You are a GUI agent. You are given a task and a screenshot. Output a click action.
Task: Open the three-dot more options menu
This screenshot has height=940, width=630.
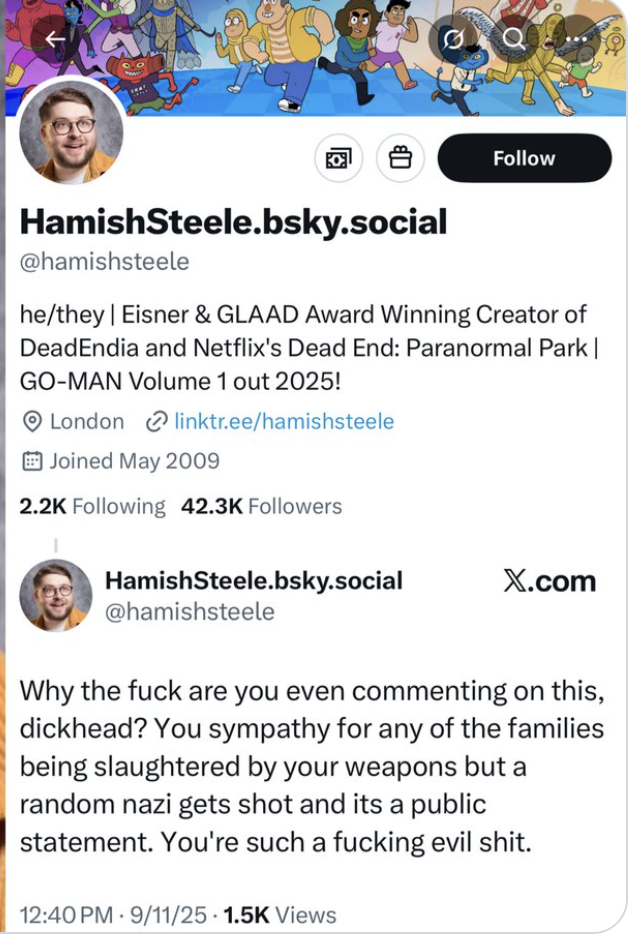pos(578,40)
